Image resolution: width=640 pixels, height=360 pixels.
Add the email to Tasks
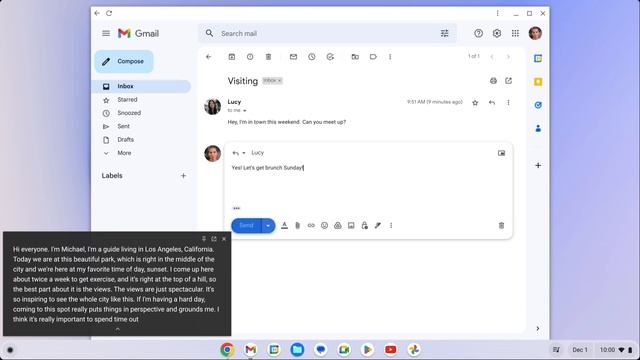[x=330, y=57]
